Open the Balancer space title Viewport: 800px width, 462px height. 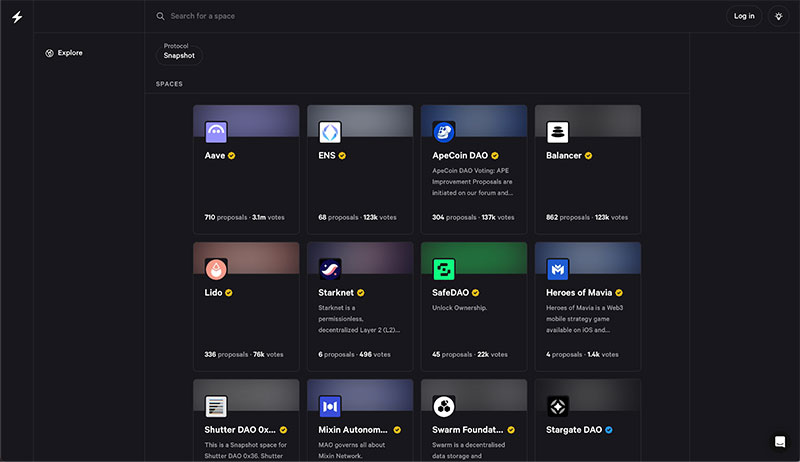coord(564,156)
